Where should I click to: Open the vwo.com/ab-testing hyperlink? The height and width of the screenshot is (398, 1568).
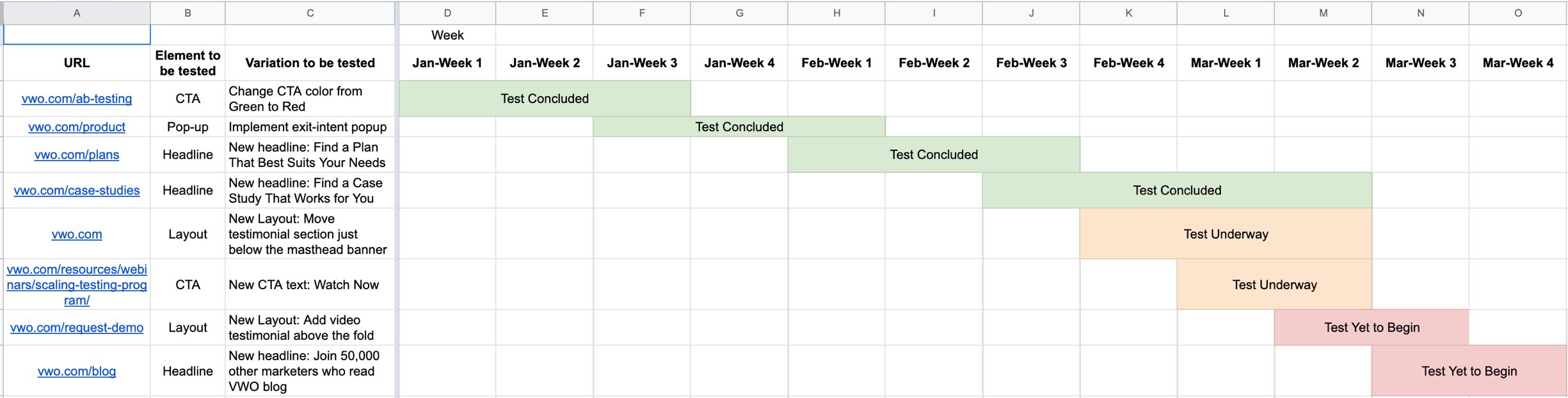(x=77, y=99)
